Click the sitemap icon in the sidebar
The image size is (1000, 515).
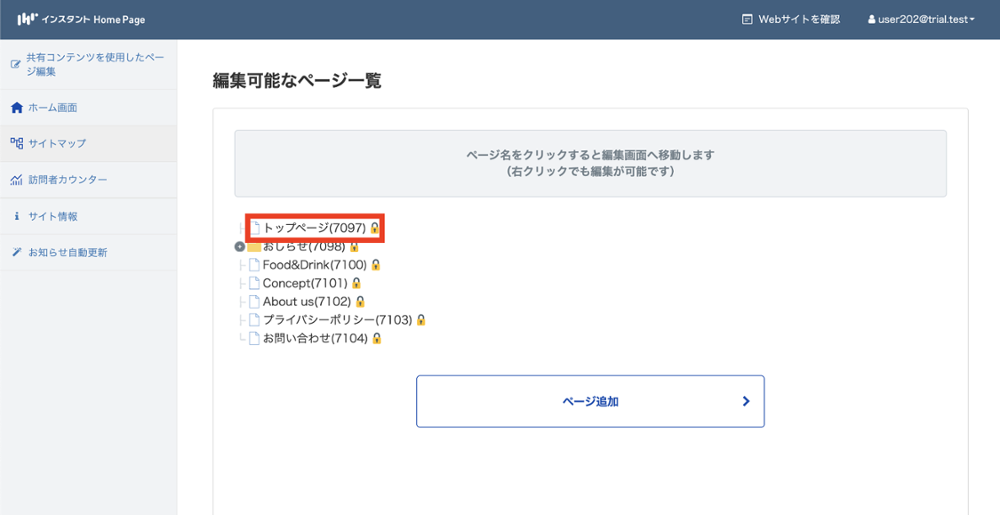pyautogui.click(x=16, y=144)
